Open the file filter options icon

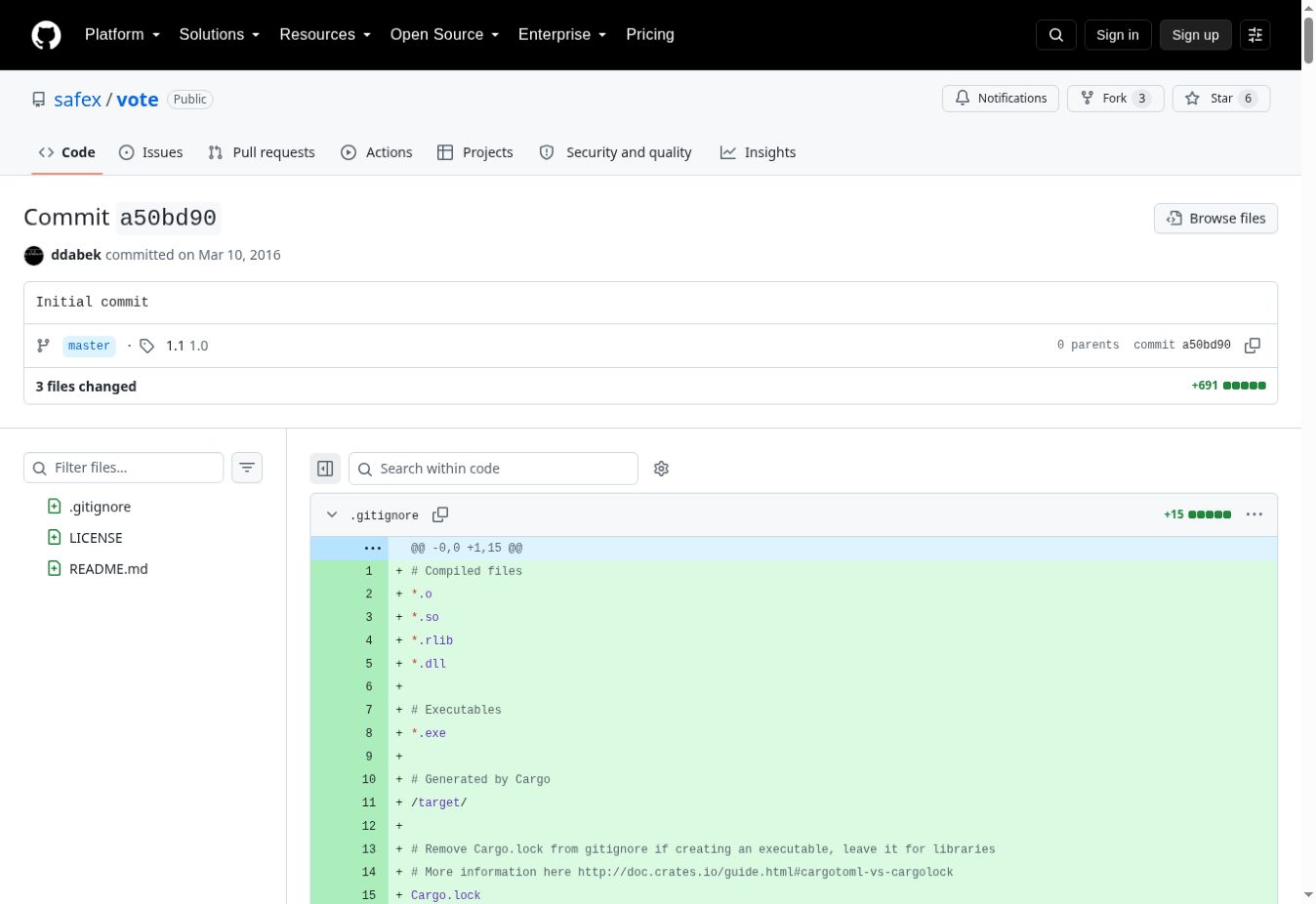tap(247, 468)
